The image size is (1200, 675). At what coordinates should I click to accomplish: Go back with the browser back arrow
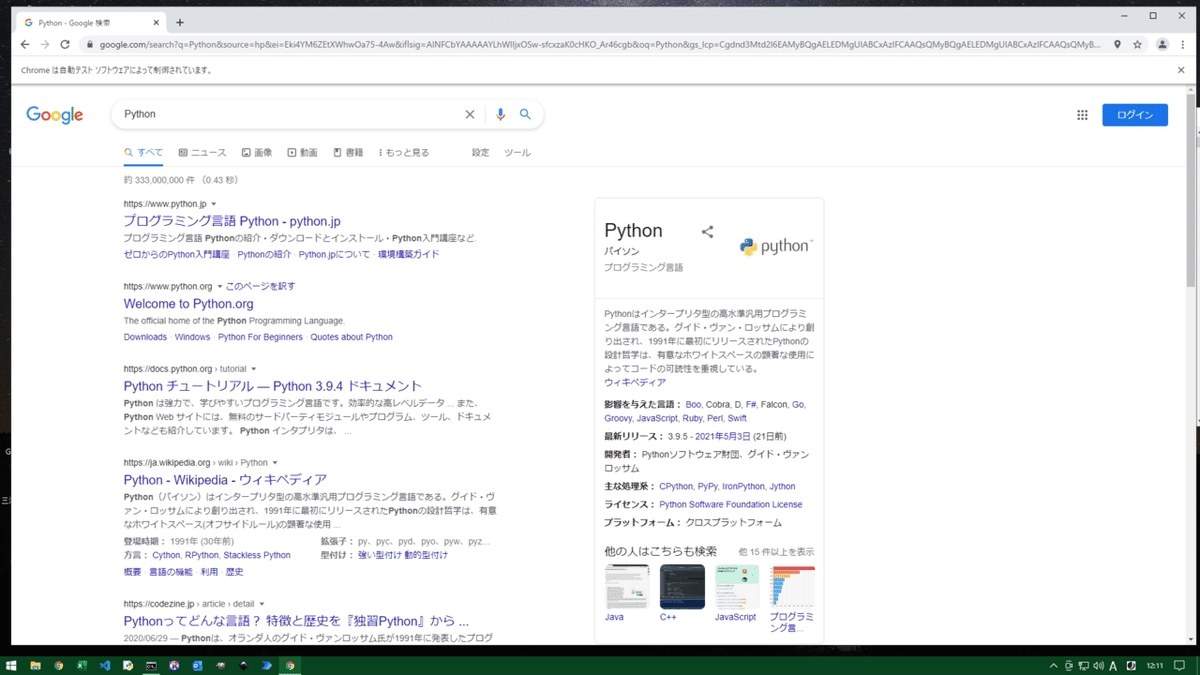[x=24, y=44]
